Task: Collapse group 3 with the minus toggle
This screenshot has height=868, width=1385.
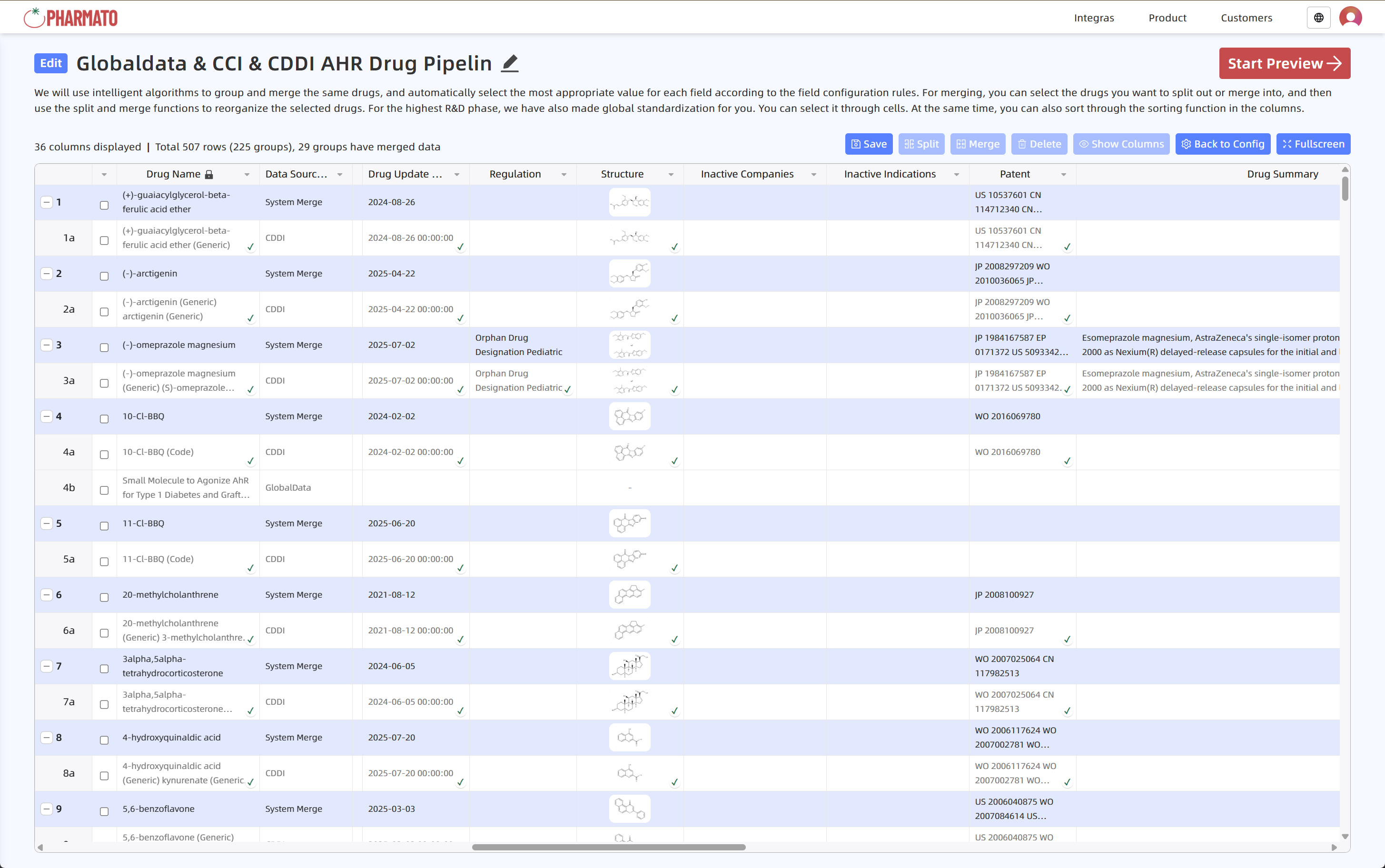Action: tap(47, 345)
